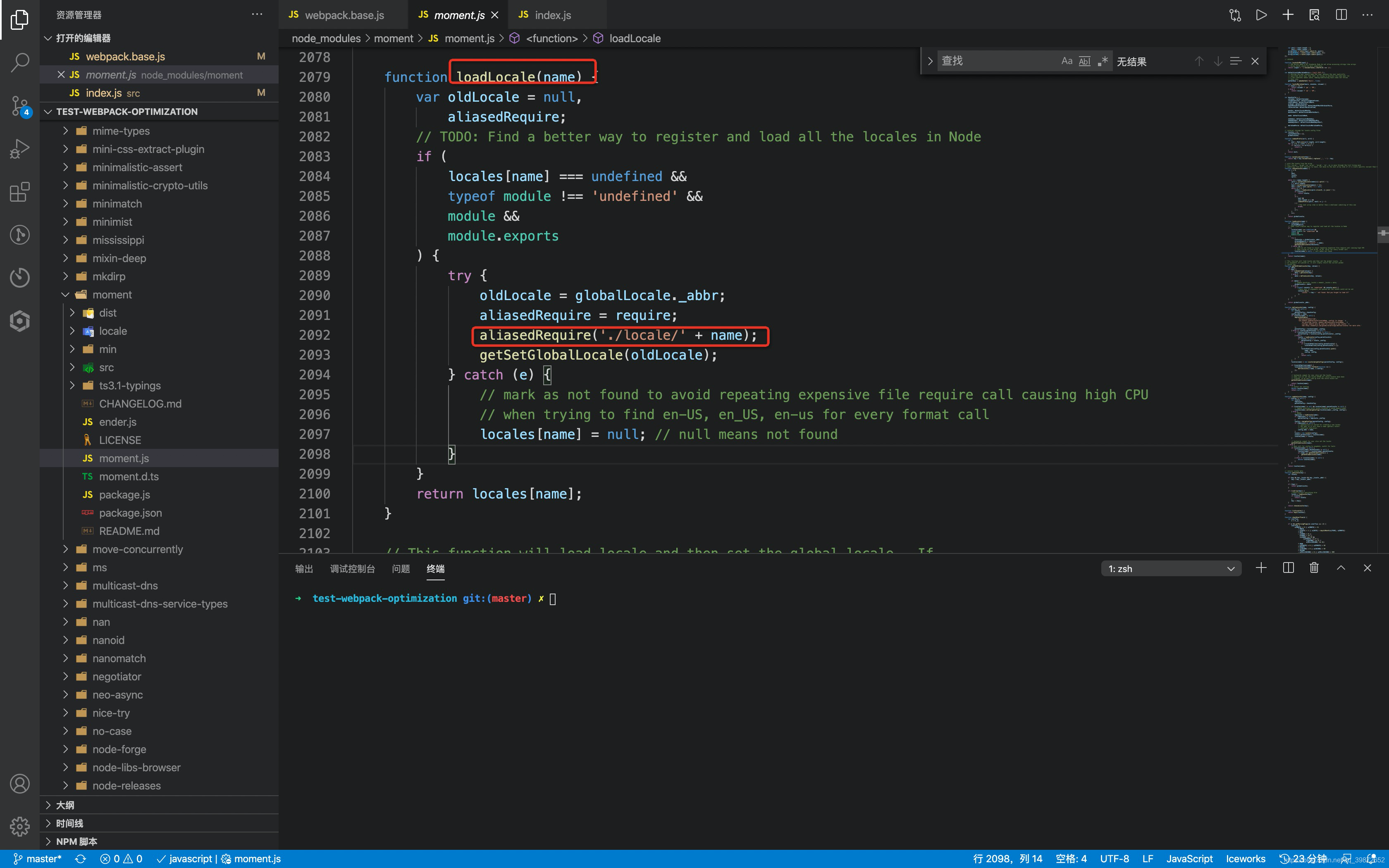Image resolution: width=1389 pixels, height=868 pixels.
Task: Open the Search view in activity bar
Action: tap(19, 63)
